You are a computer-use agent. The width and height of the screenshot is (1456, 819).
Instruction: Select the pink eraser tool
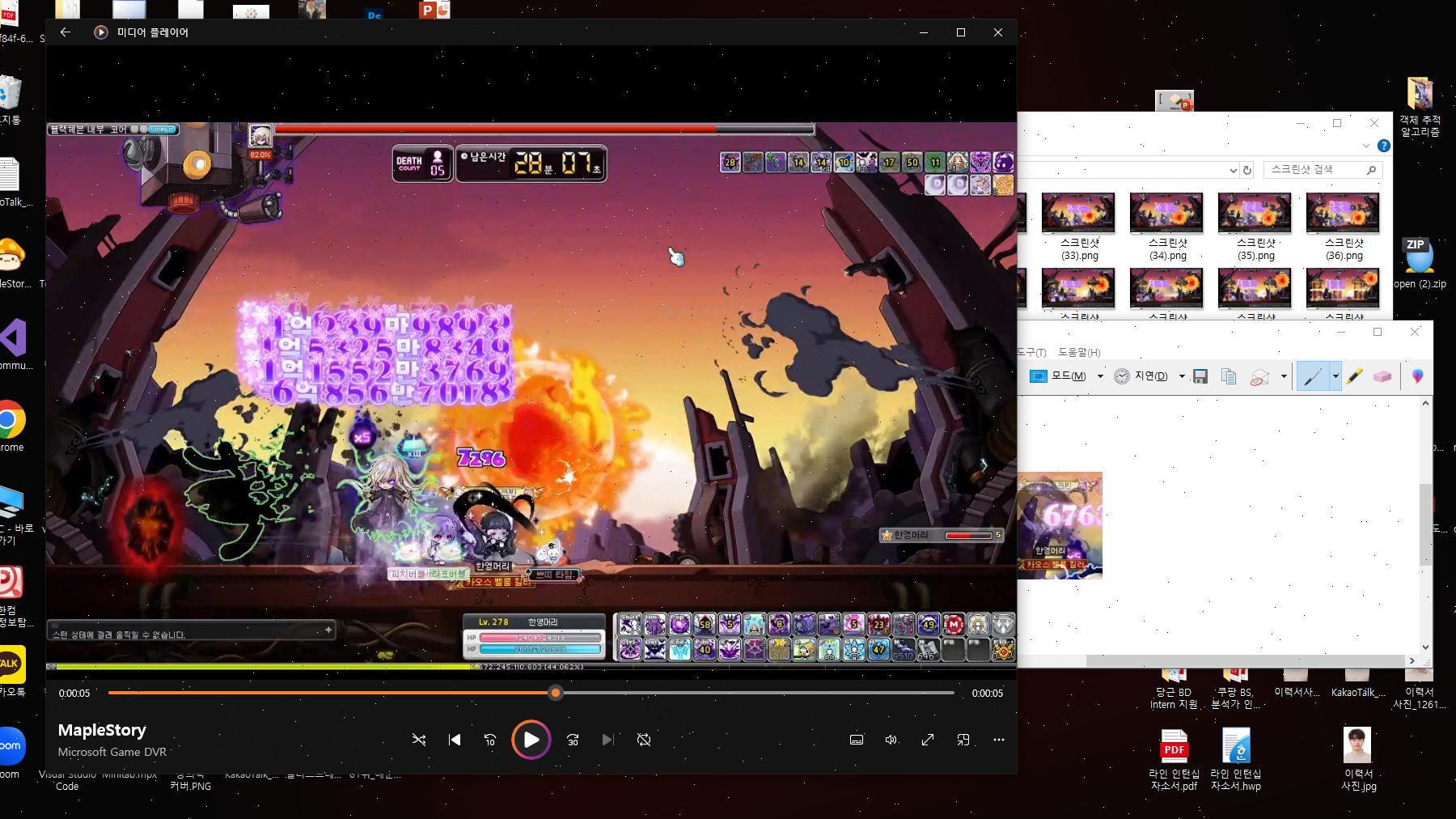click(x=1382, y=376)
